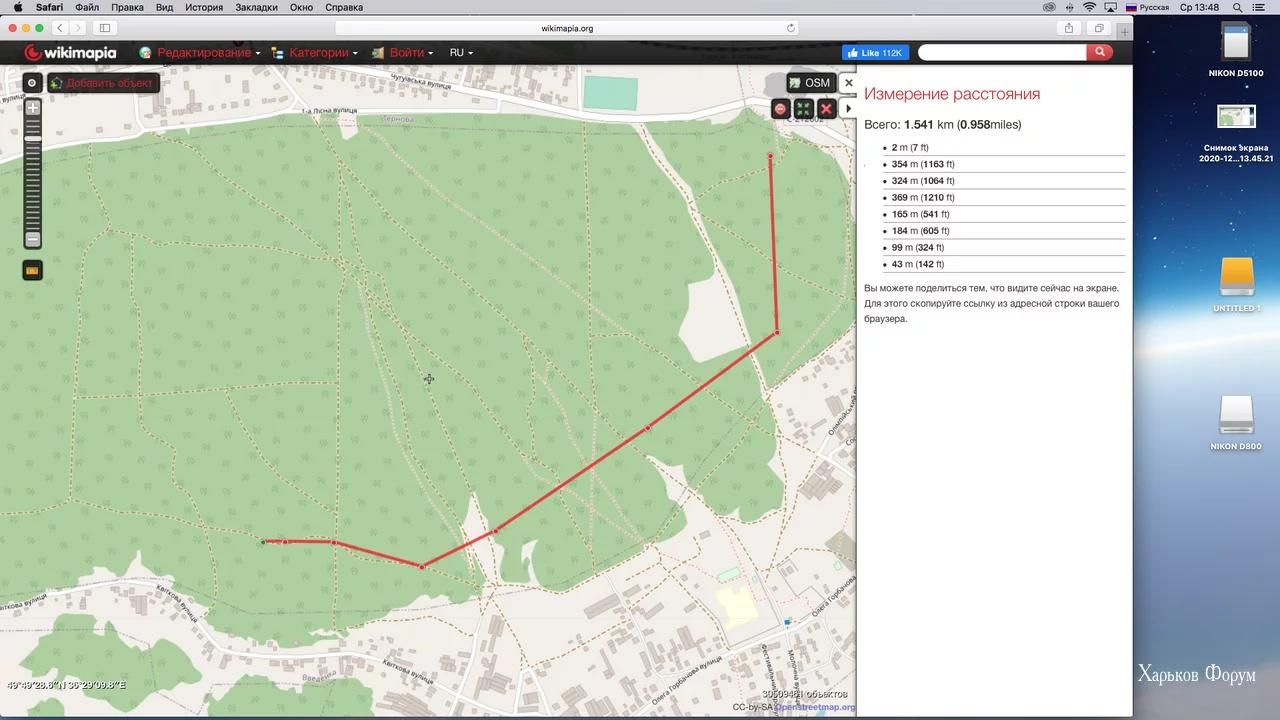This screenshot has width=1280, height=720.
Task: Click the Safari forward button
Action: tap(79, 28)
